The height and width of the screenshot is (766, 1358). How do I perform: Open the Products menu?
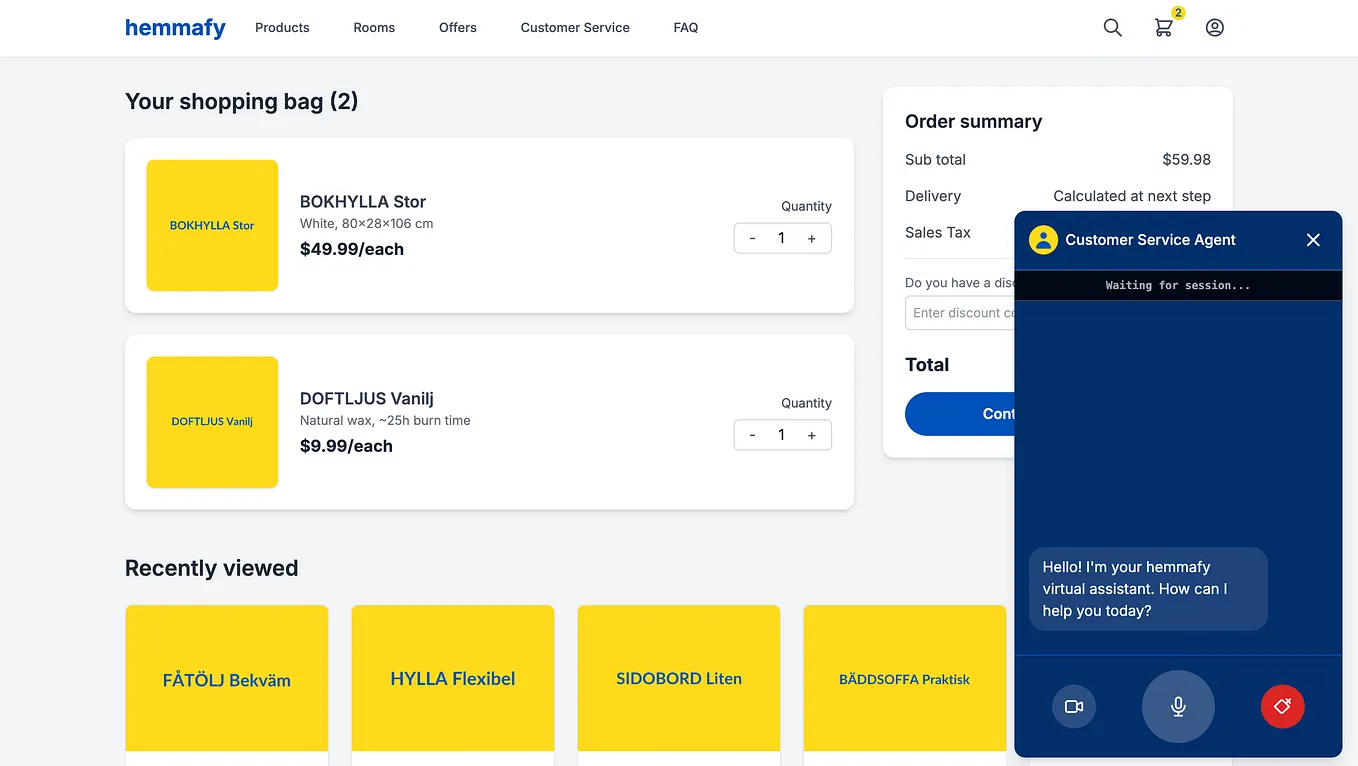pyautogui.click(x=281, y=27)
